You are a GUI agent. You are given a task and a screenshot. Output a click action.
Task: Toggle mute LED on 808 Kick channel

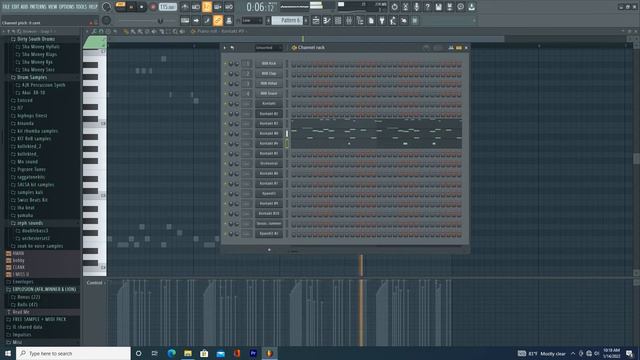coord(225,64)
